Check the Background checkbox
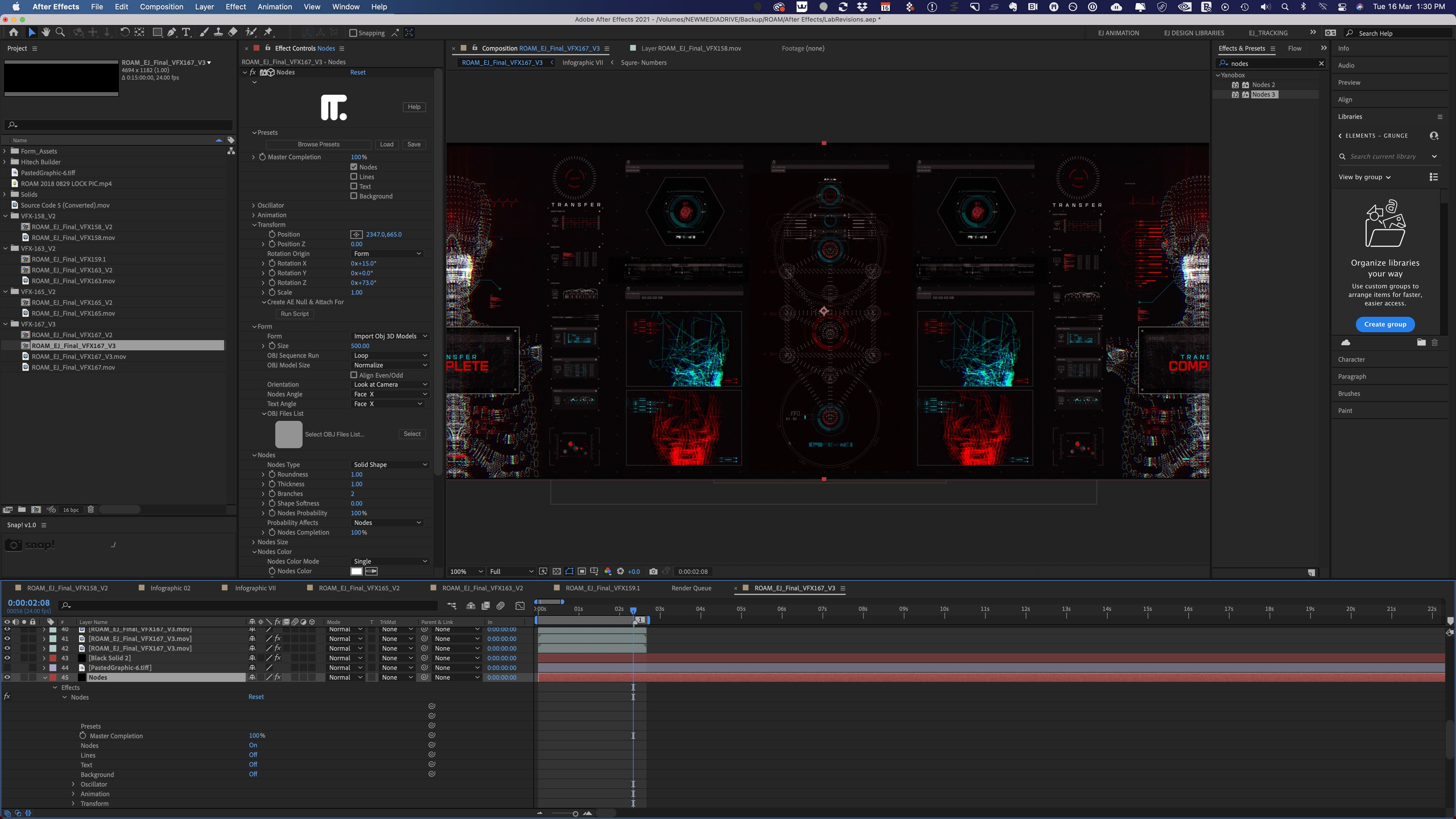Viewport: 1456px width, 819px height. pos(354,196)
